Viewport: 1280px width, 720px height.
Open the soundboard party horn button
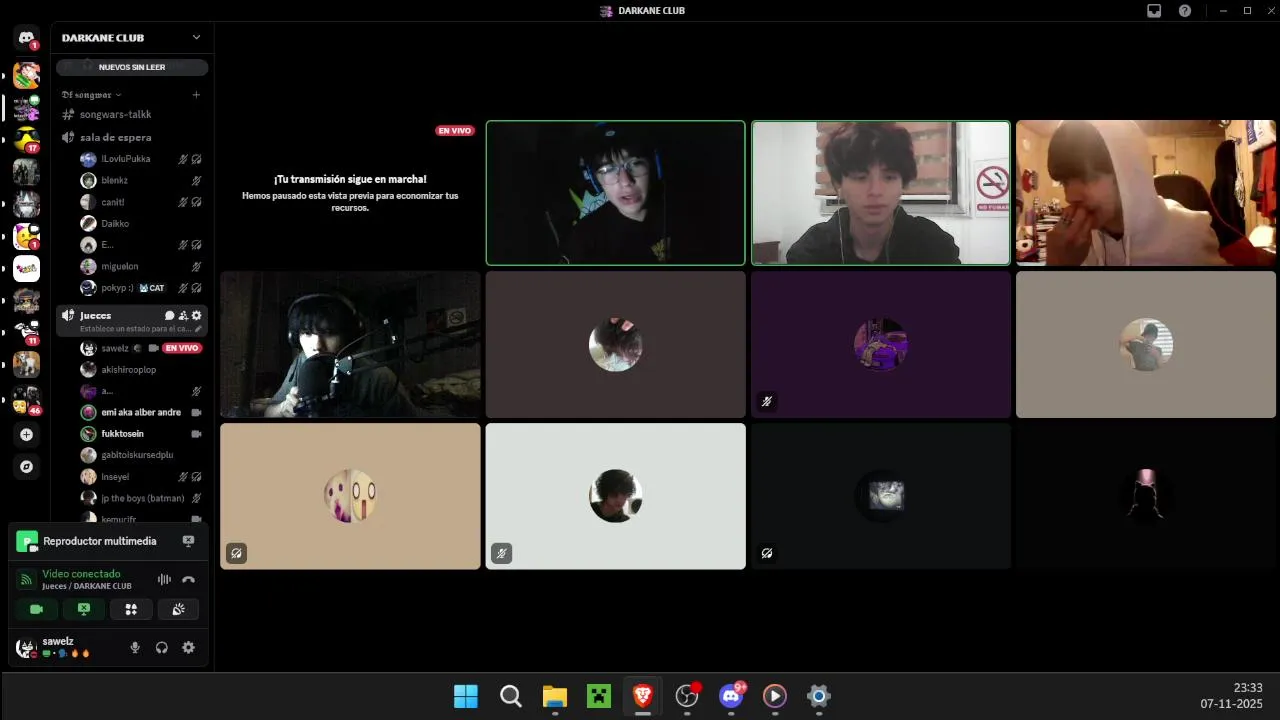178,609
